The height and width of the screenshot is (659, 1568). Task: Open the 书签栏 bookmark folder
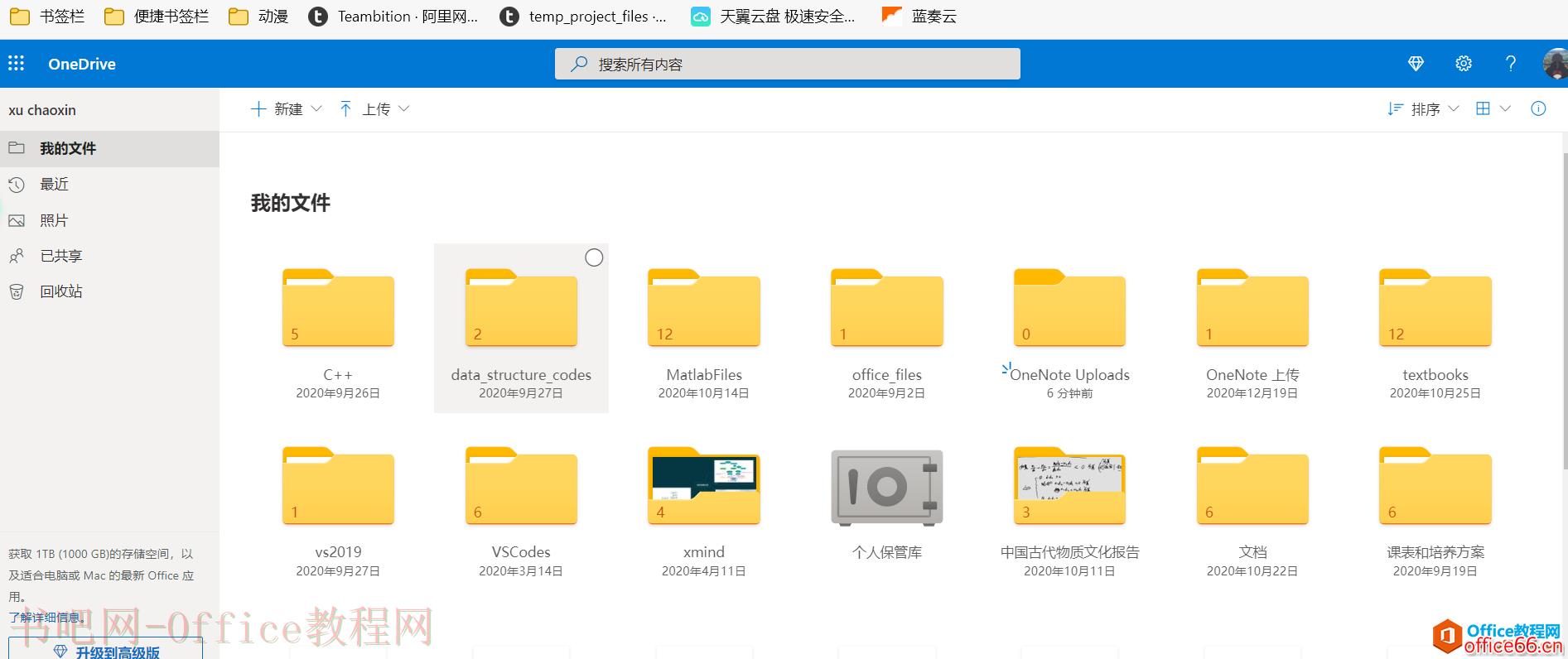pos(47,17)
